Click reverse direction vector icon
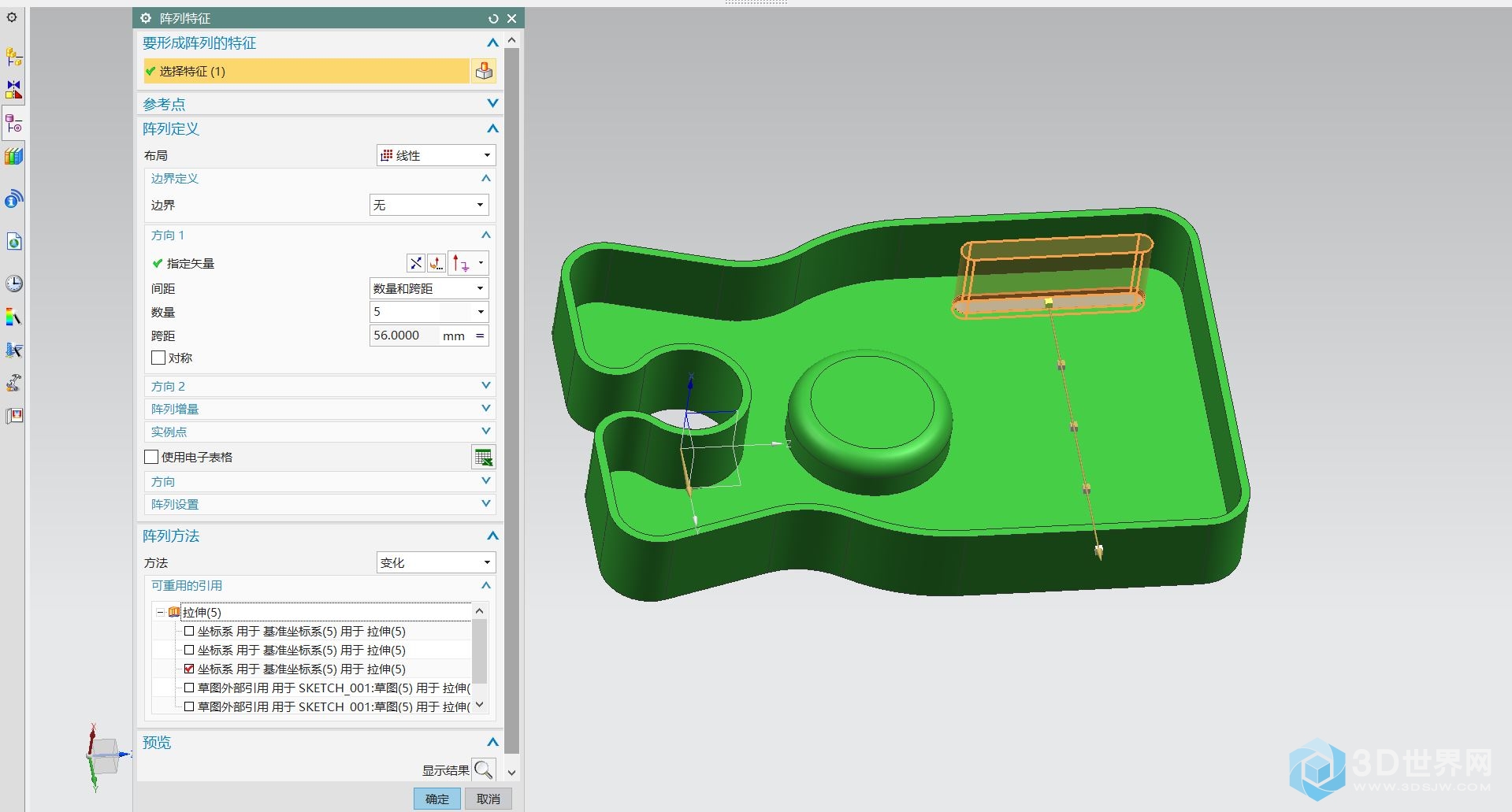The width and height of the screenshot is (1512, 812). tap(415, 263)
